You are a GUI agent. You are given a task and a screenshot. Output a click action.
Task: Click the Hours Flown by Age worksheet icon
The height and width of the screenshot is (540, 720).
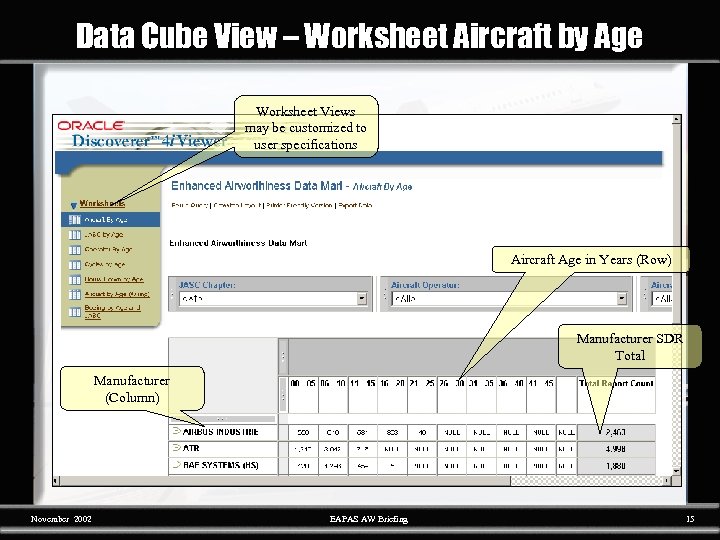74,280
